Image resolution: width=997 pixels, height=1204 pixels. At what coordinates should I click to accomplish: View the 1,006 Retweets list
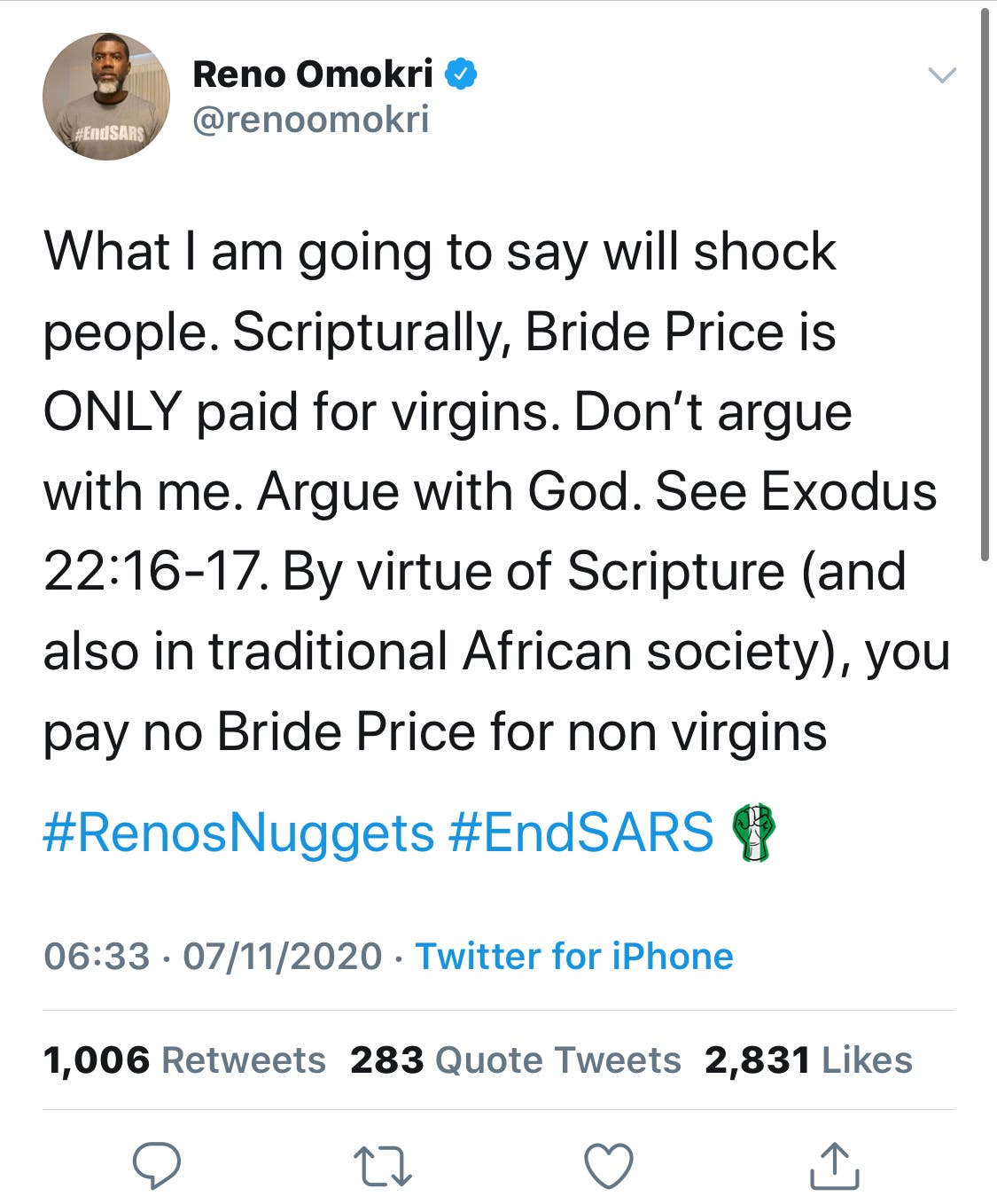[x=184, y=1060]
